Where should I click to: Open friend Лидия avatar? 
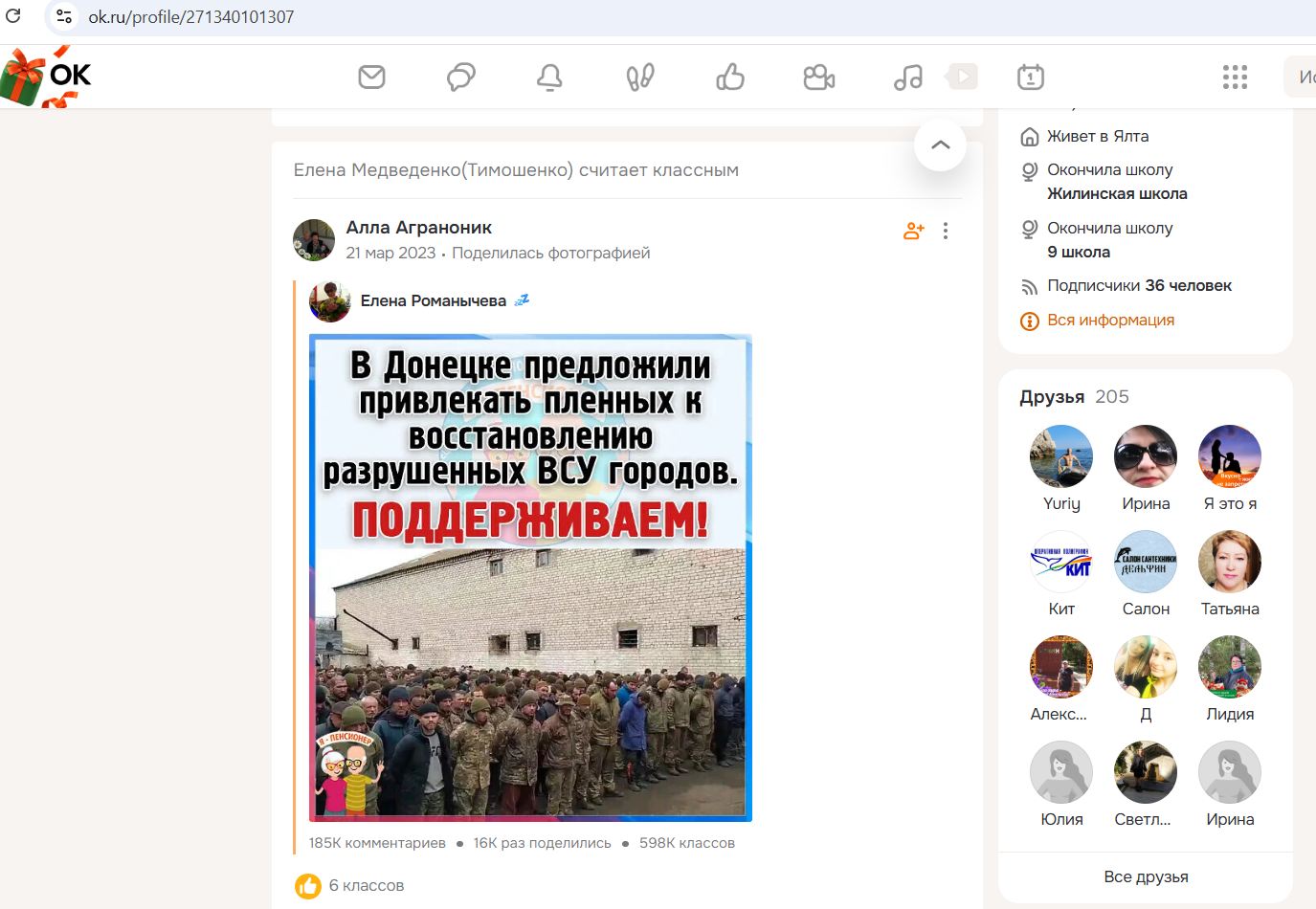click(1230, 667)
